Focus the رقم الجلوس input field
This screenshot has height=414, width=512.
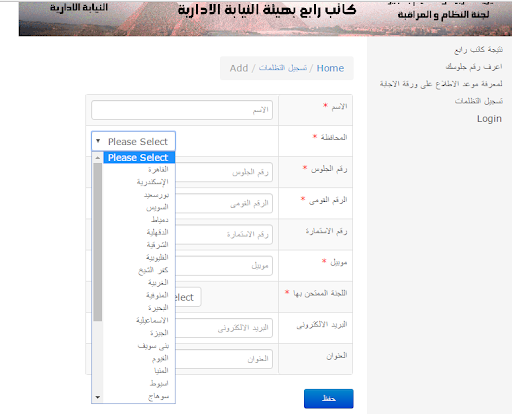(224, 172)
